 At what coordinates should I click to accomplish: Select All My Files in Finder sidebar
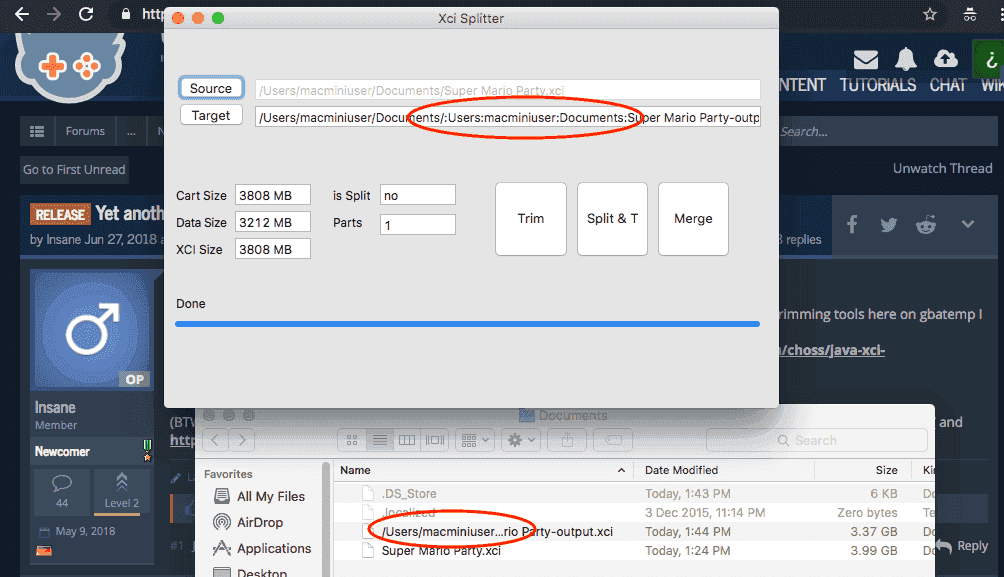271,496
